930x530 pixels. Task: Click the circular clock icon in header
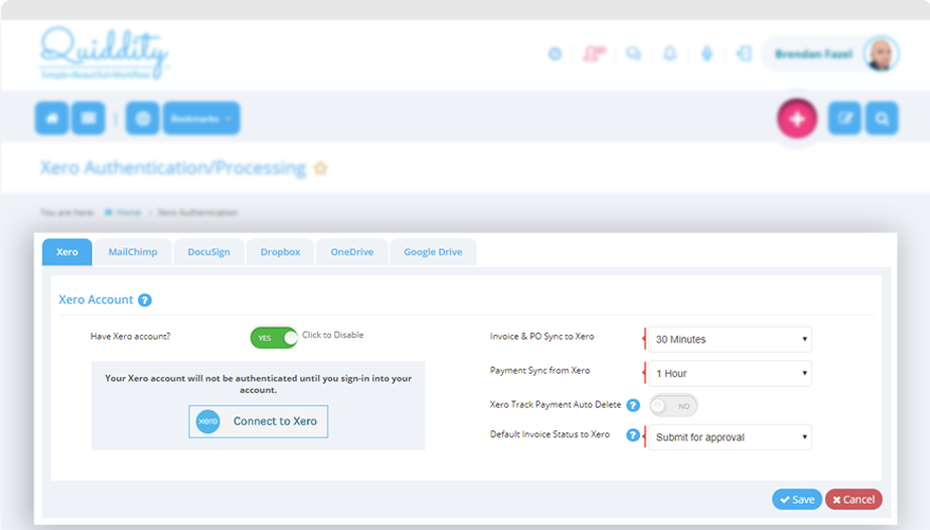[x=555, y=54]
